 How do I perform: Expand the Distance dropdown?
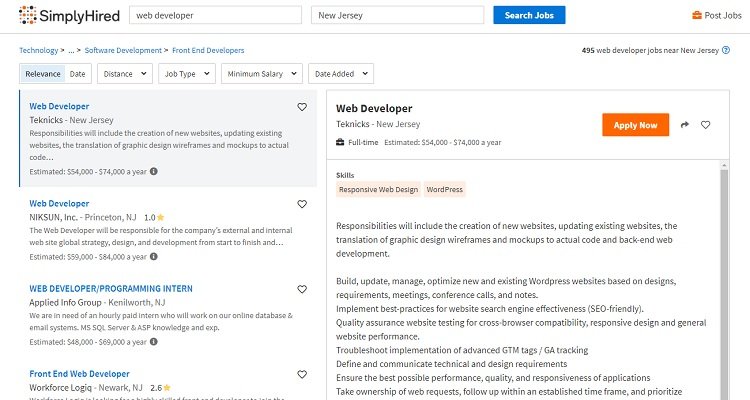(125, 74)
